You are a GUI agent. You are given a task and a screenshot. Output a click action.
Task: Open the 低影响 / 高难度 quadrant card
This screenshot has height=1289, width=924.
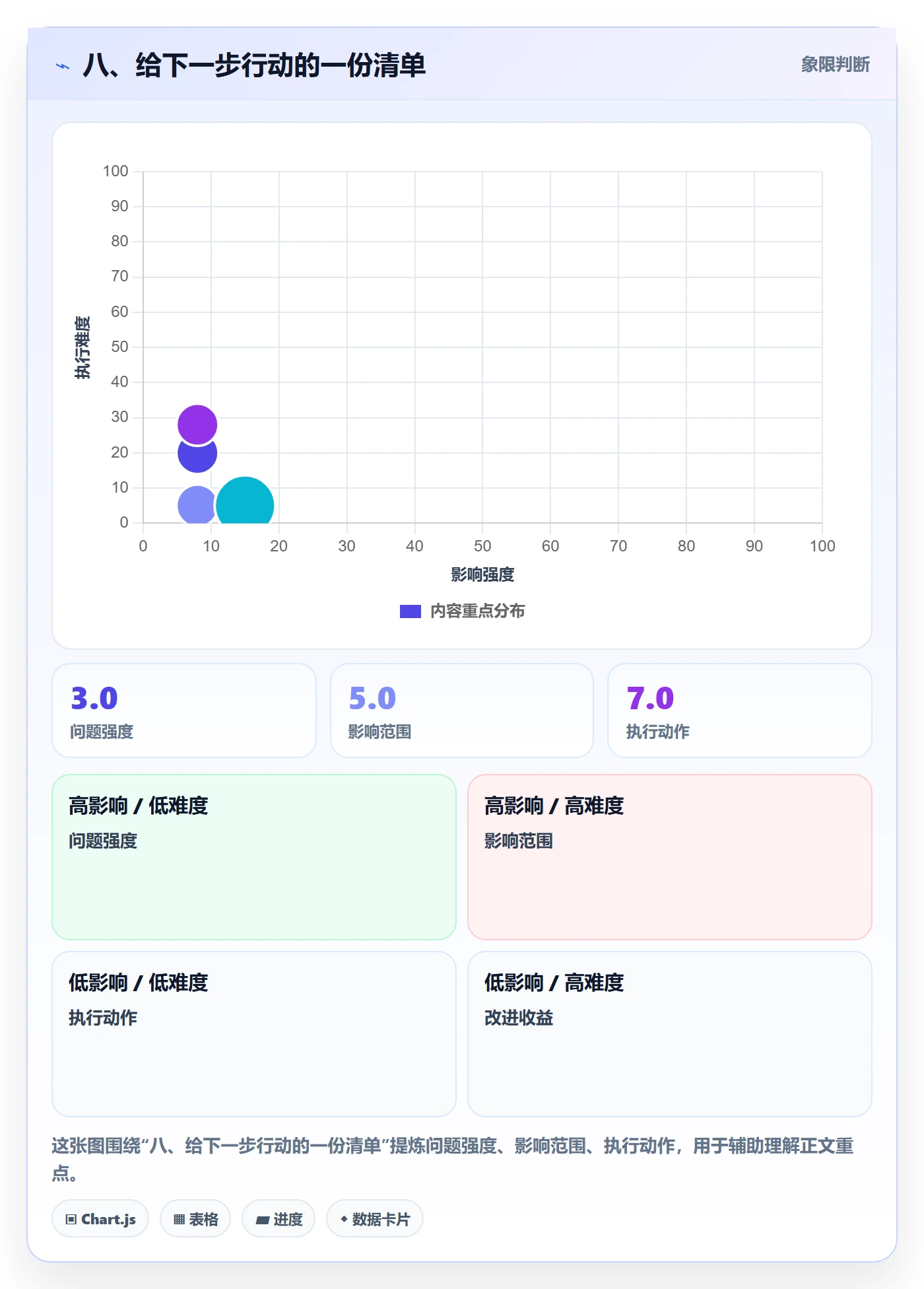670,1034
